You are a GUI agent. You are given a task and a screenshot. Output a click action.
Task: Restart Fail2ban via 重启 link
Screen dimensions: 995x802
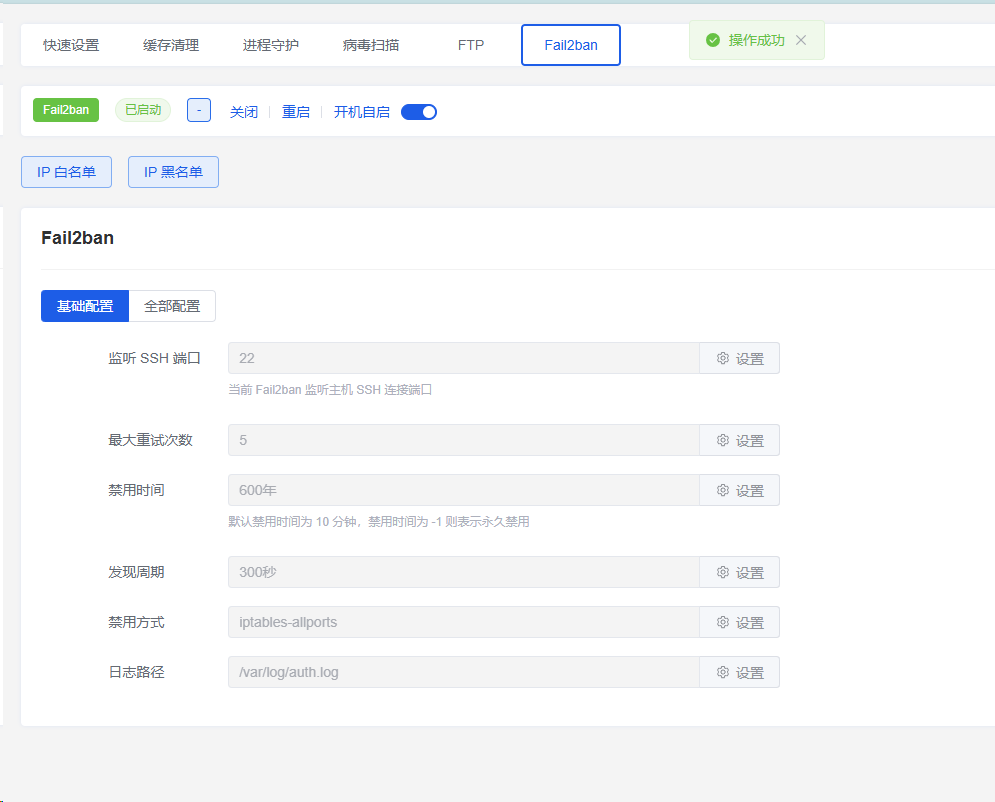pyautogui.click(x=296, y=112)
